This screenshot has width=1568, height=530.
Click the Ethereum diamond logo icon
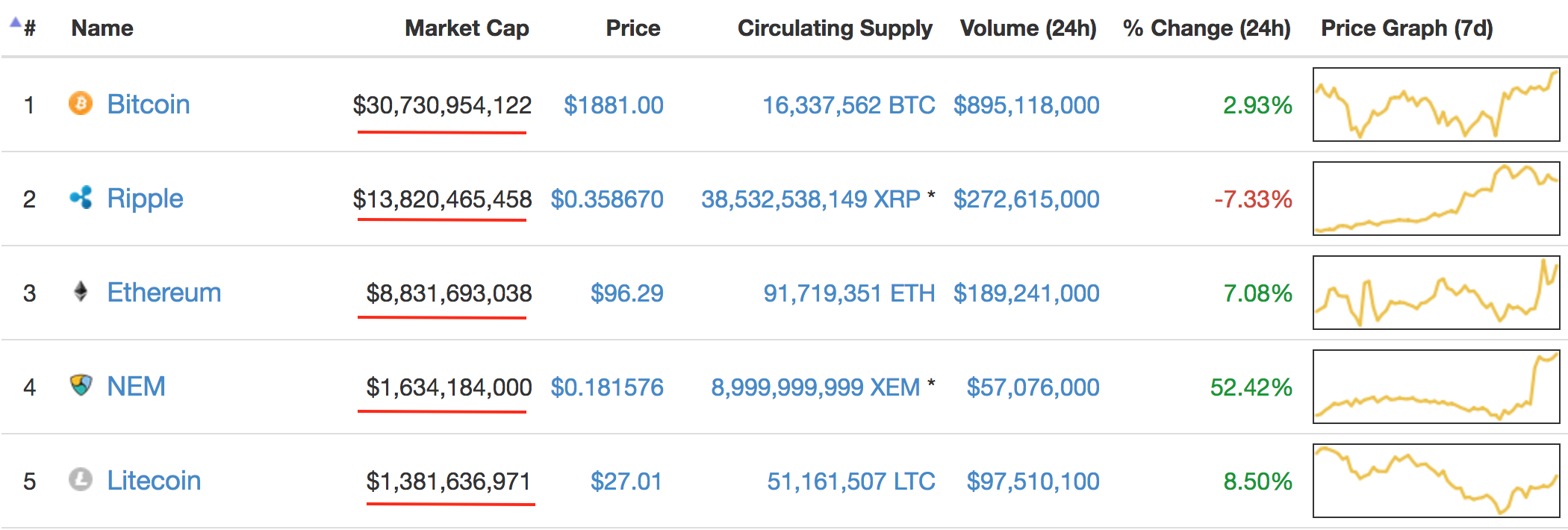(x=81, y=291)
